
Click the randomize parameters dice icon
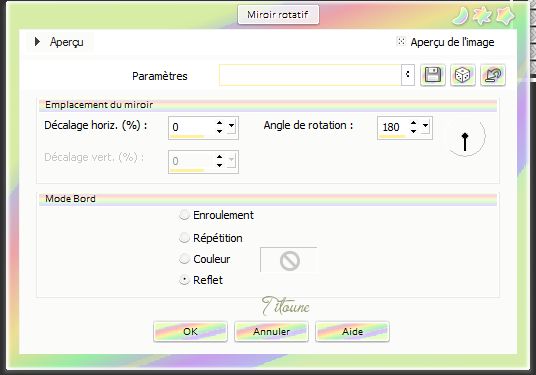pyautogui.click(x=463, y=75)
